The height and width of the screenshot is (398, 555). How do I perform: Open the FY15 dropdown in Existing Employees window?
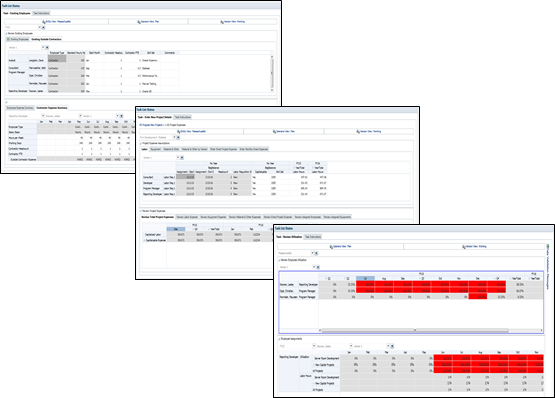tap(40, 27)
